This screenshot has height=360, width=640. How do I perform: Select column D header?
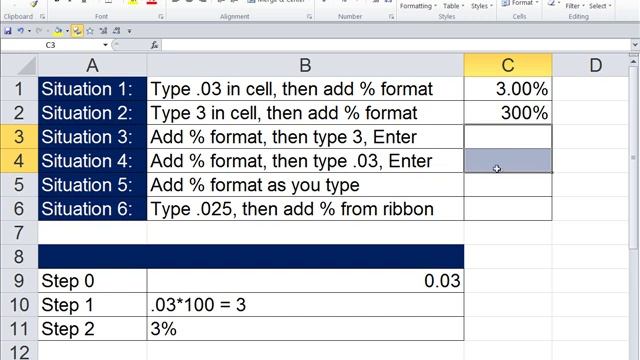(x=596, y=65)
